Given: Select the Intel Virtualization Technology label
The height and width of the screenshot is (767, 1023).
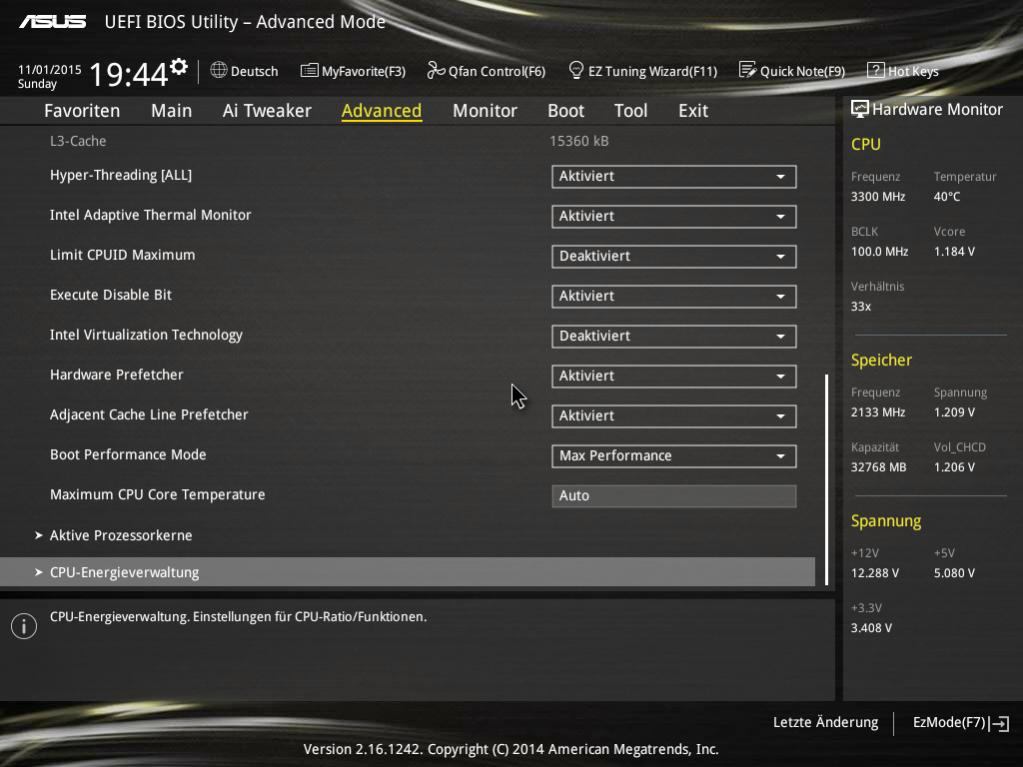Looking at the screenshot, I should point(146,335).
